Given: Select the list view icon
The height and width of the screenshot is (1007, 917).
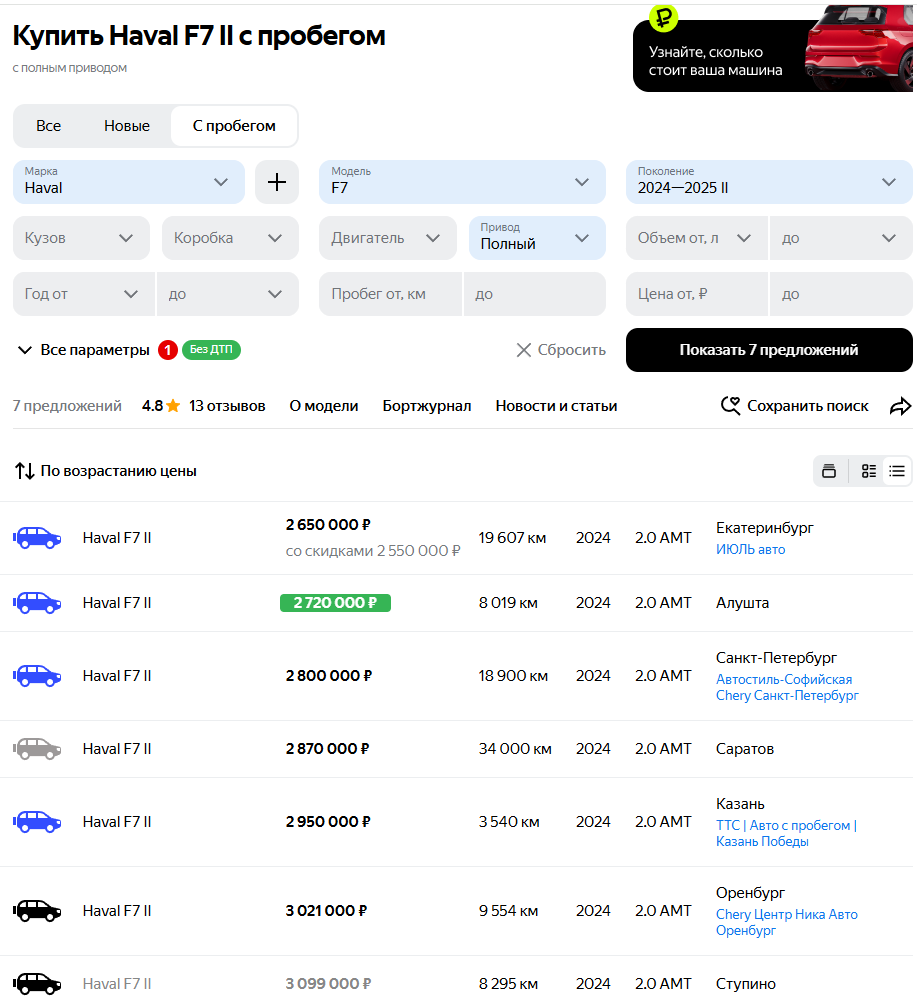Looking at the screenshot, I should (x=897, y=471).
